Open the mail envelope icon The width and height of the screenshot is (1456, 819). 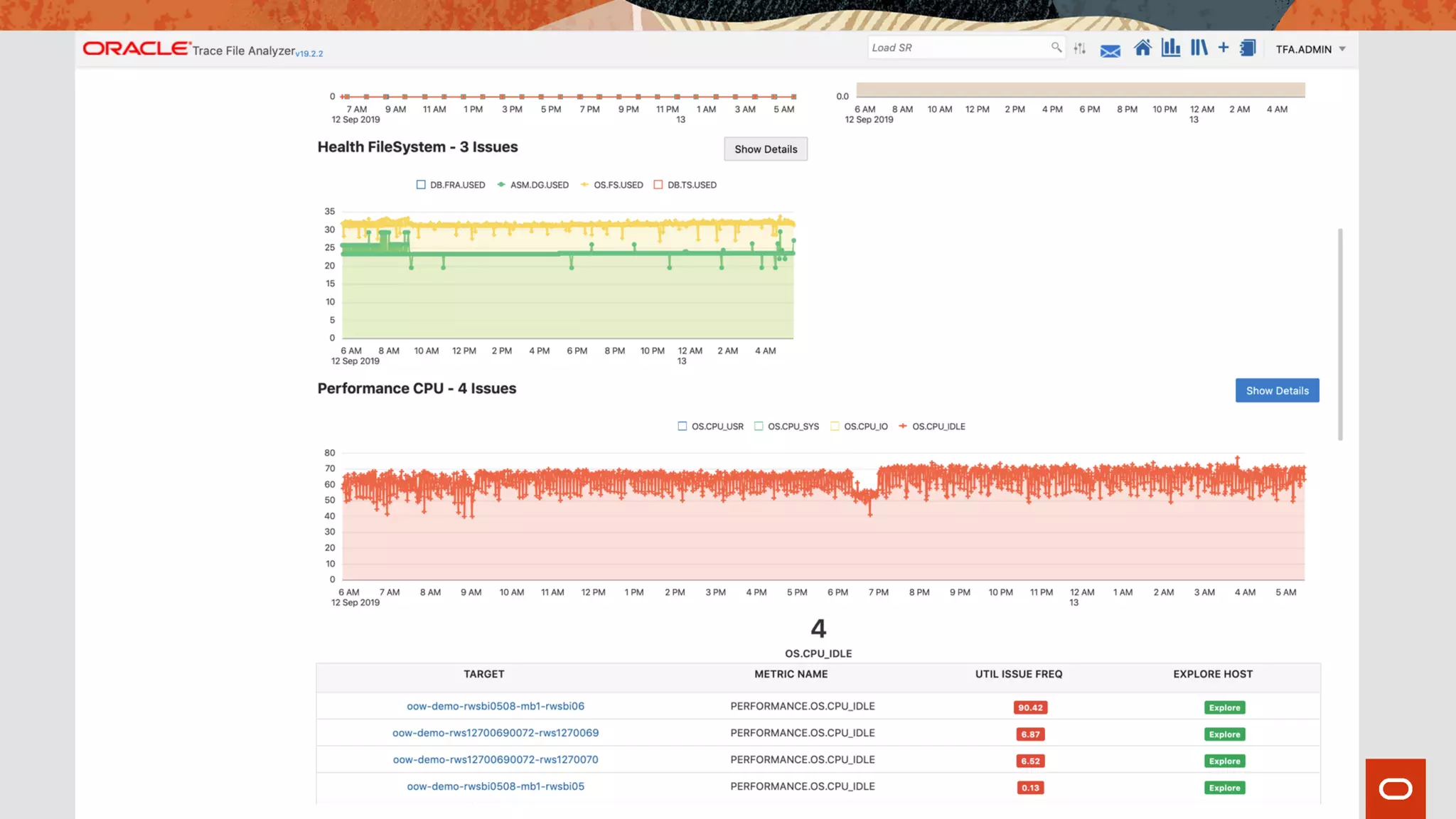tap(1110, 50)
